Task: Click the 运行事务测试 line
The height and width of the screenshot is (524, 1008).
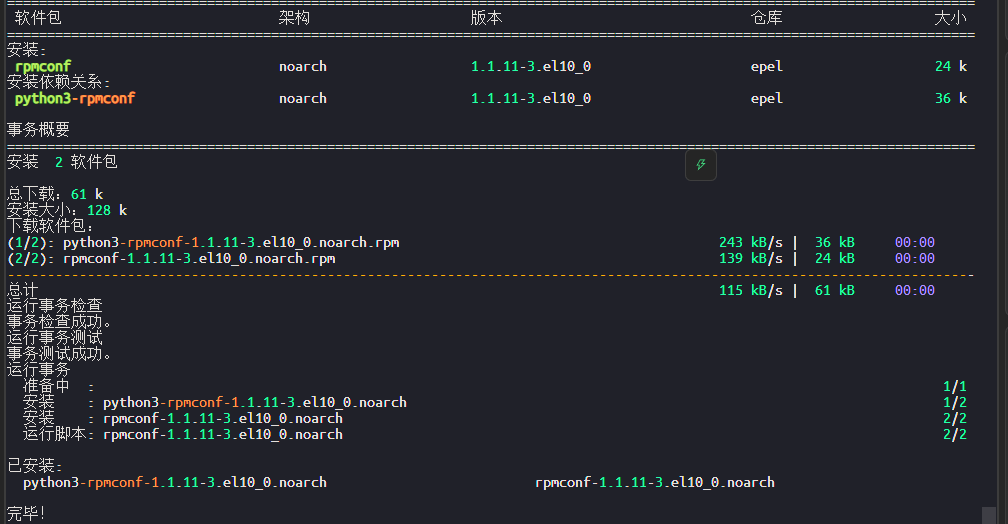Action: pos(55,338)
